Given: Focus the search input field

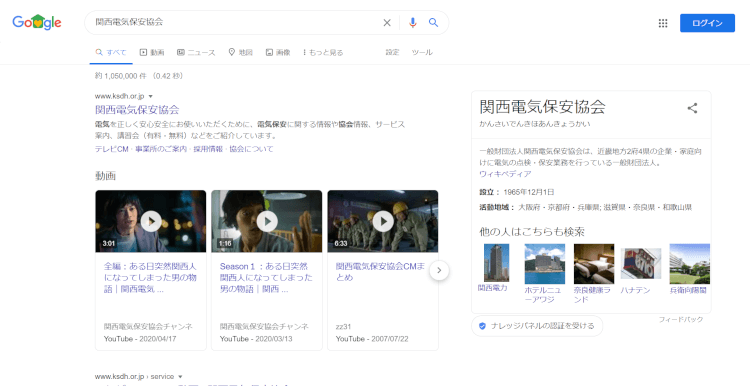Looking at the screenshot, I should click(234, 22).
